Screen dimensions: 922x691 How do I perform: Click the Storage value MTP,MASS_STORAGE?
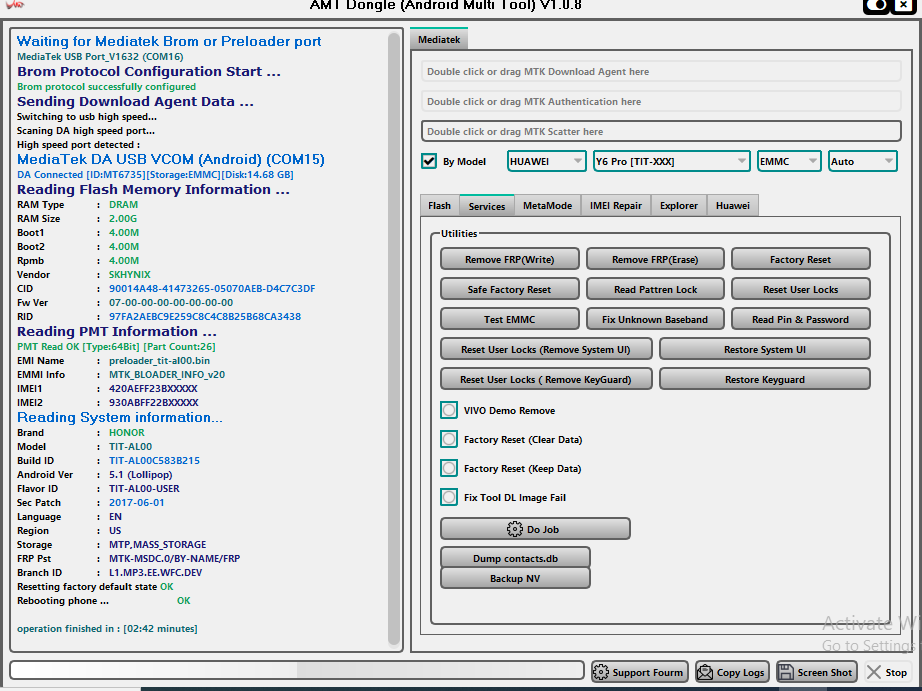[158, 545]
